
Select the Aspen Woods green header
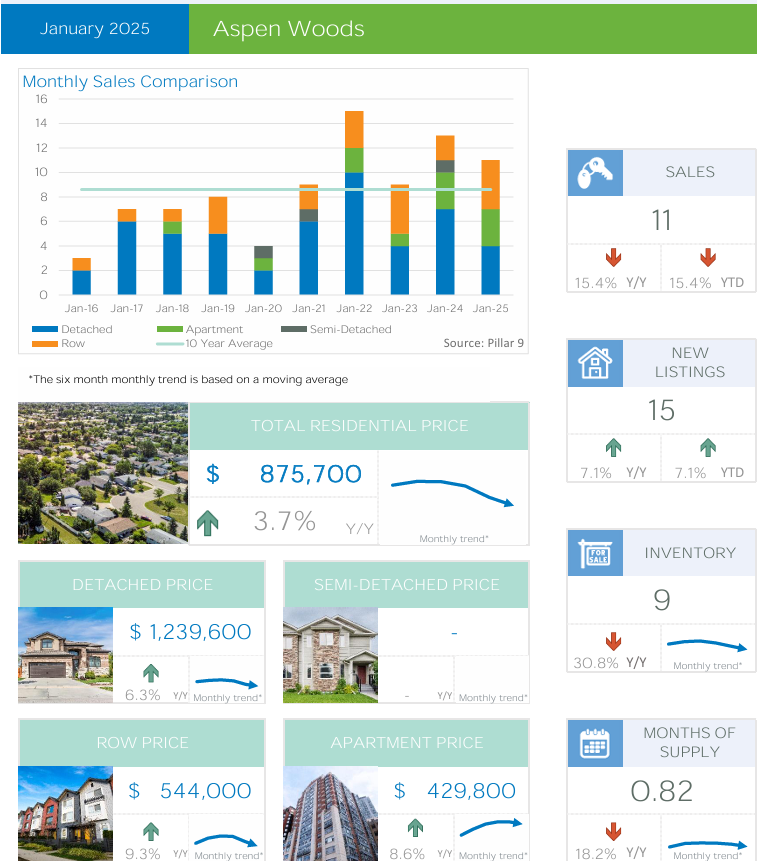coord(472,29)
